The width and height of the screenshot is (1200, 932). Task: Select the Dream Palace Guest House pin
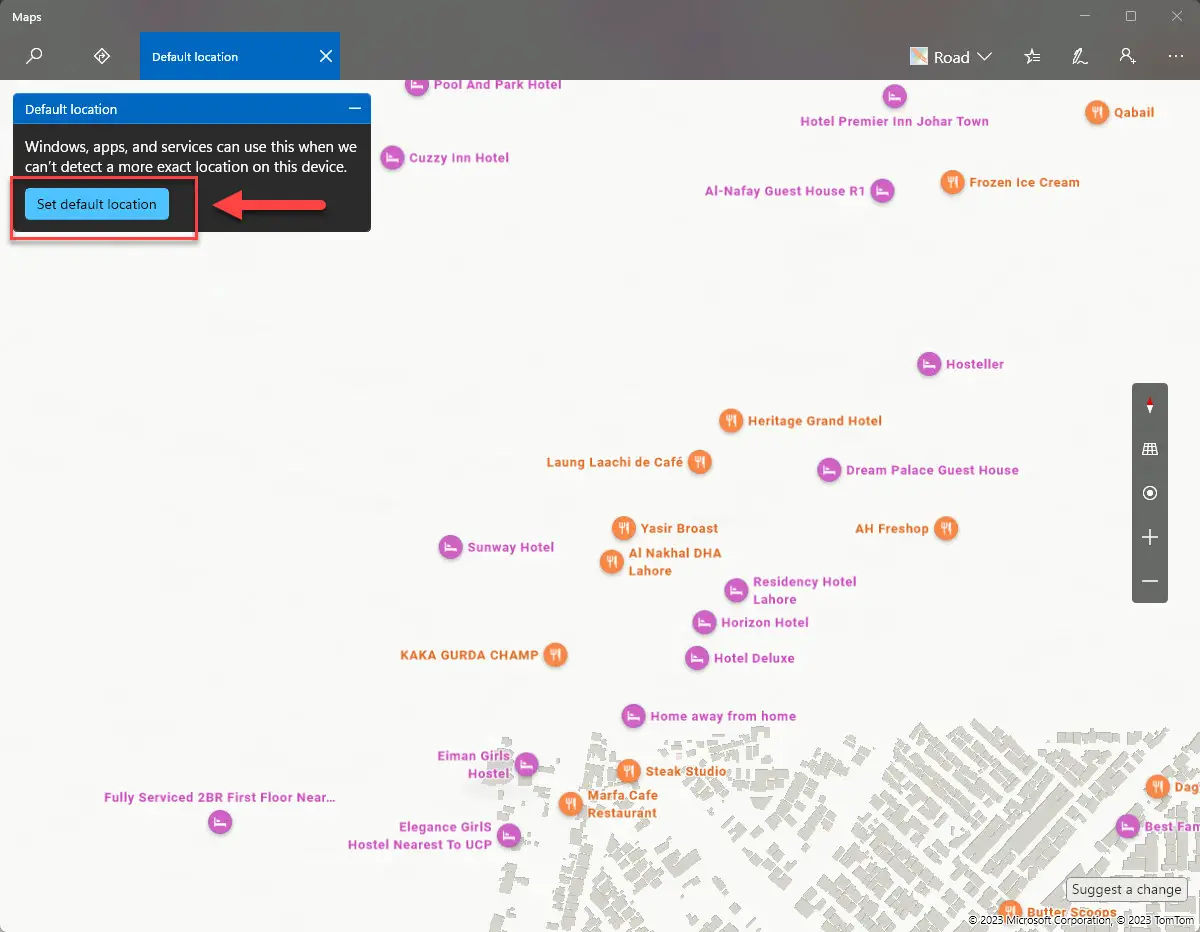[829, 470]
